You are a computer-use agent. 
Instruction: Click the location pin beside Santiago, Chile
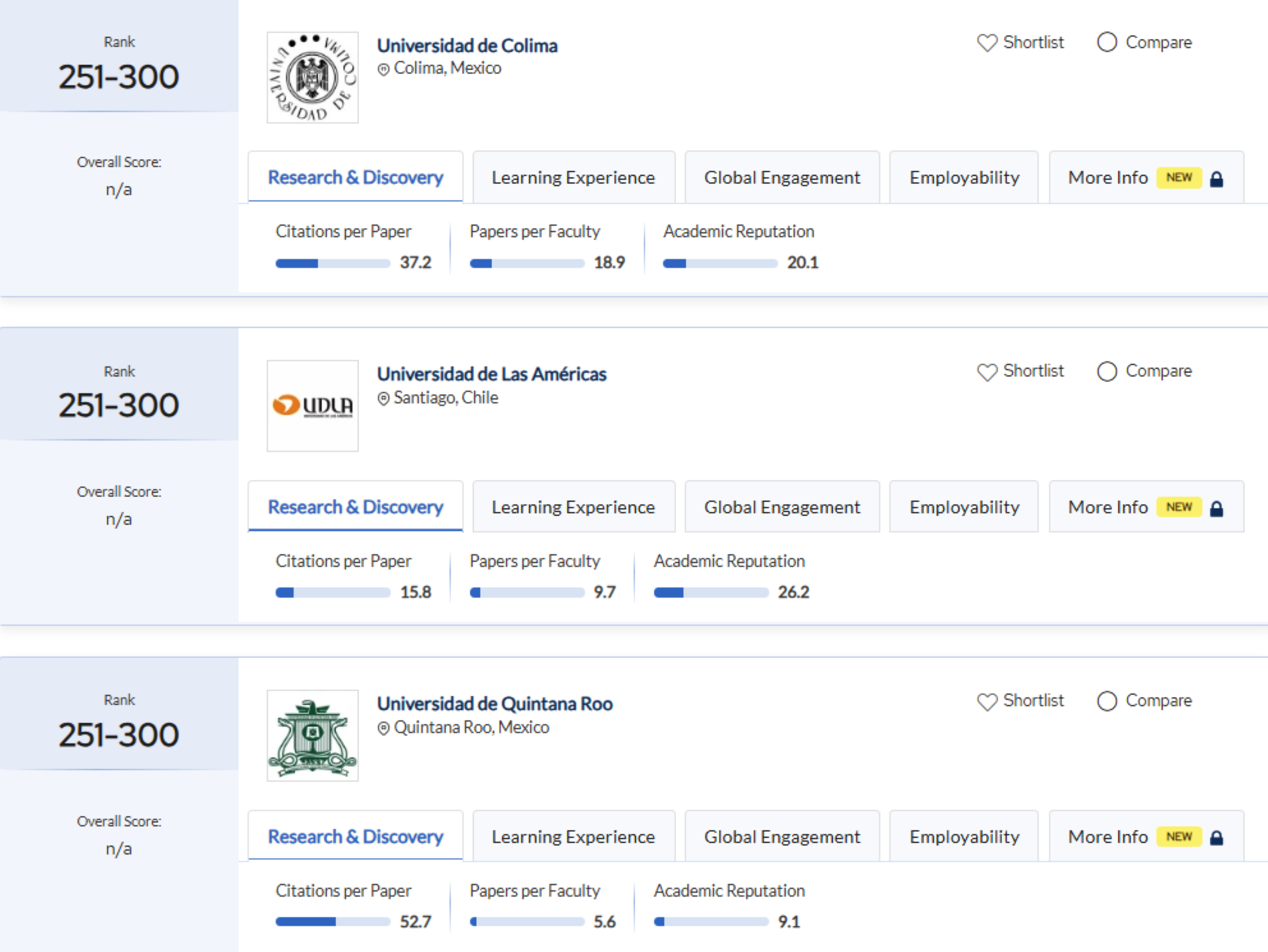coord(383,399)
